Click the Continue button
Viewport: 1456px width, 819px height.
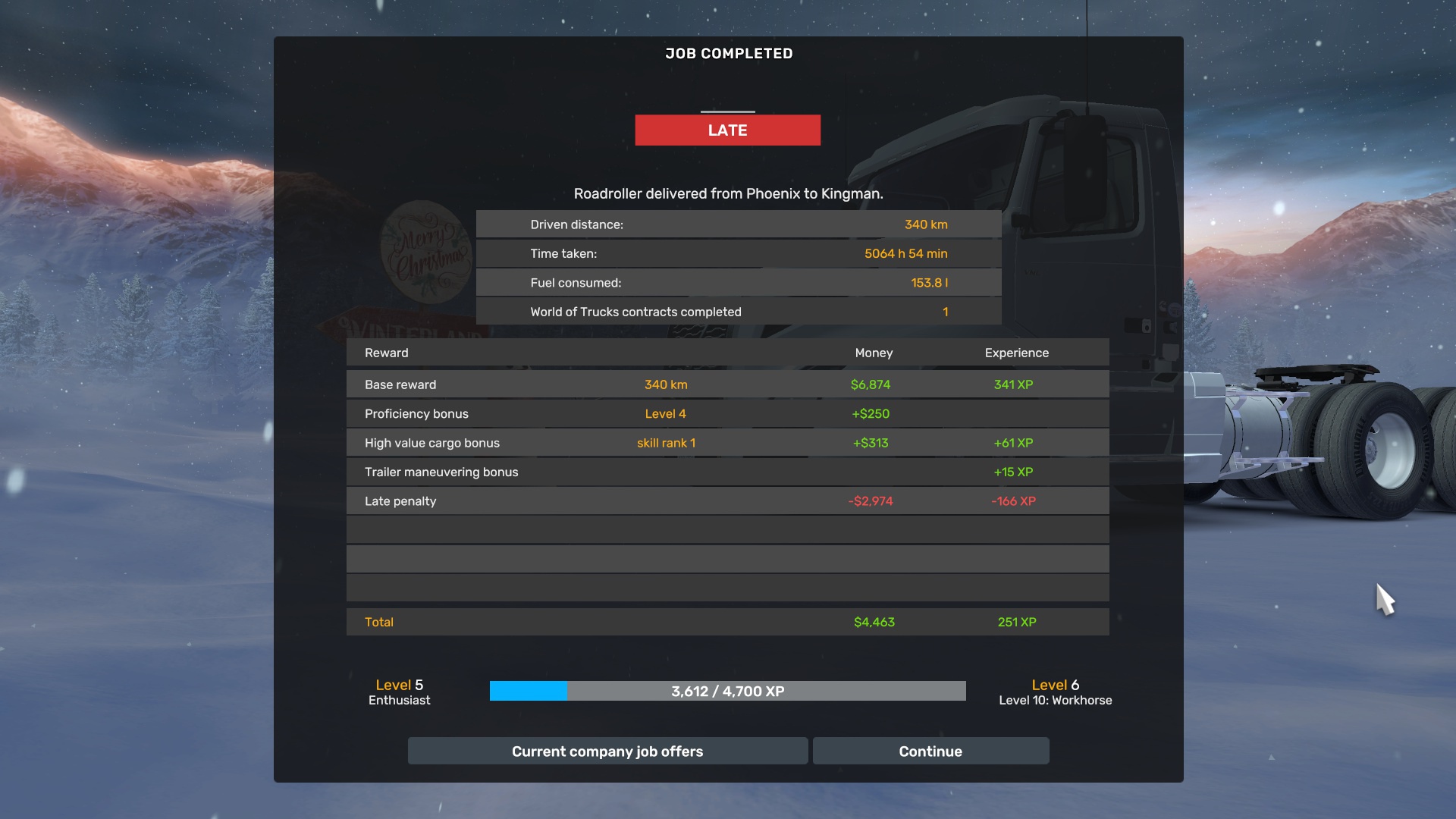point(930,751)
